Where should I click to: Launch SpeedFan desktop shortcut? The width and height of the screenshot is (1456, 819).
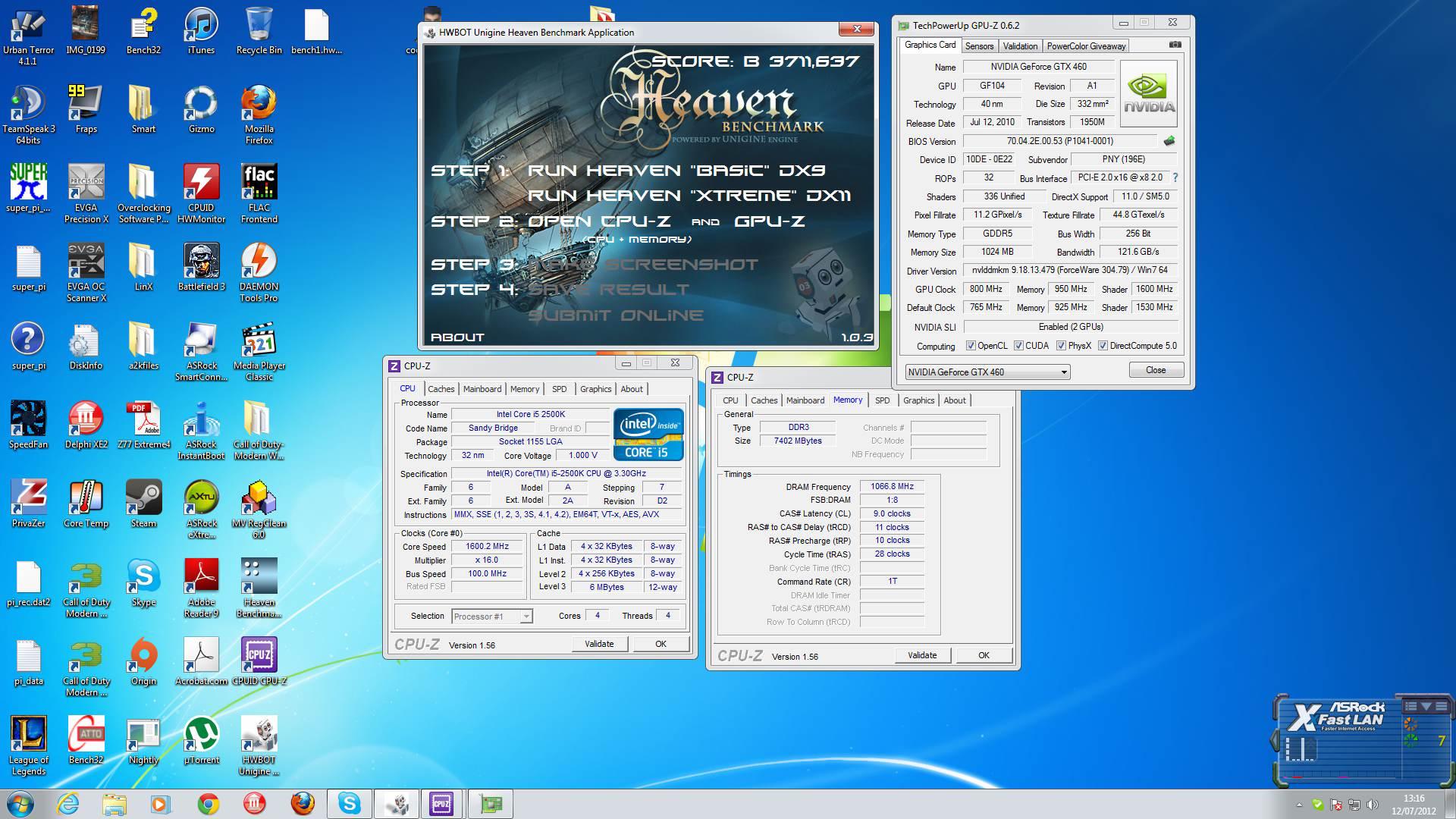click(28, 425)
